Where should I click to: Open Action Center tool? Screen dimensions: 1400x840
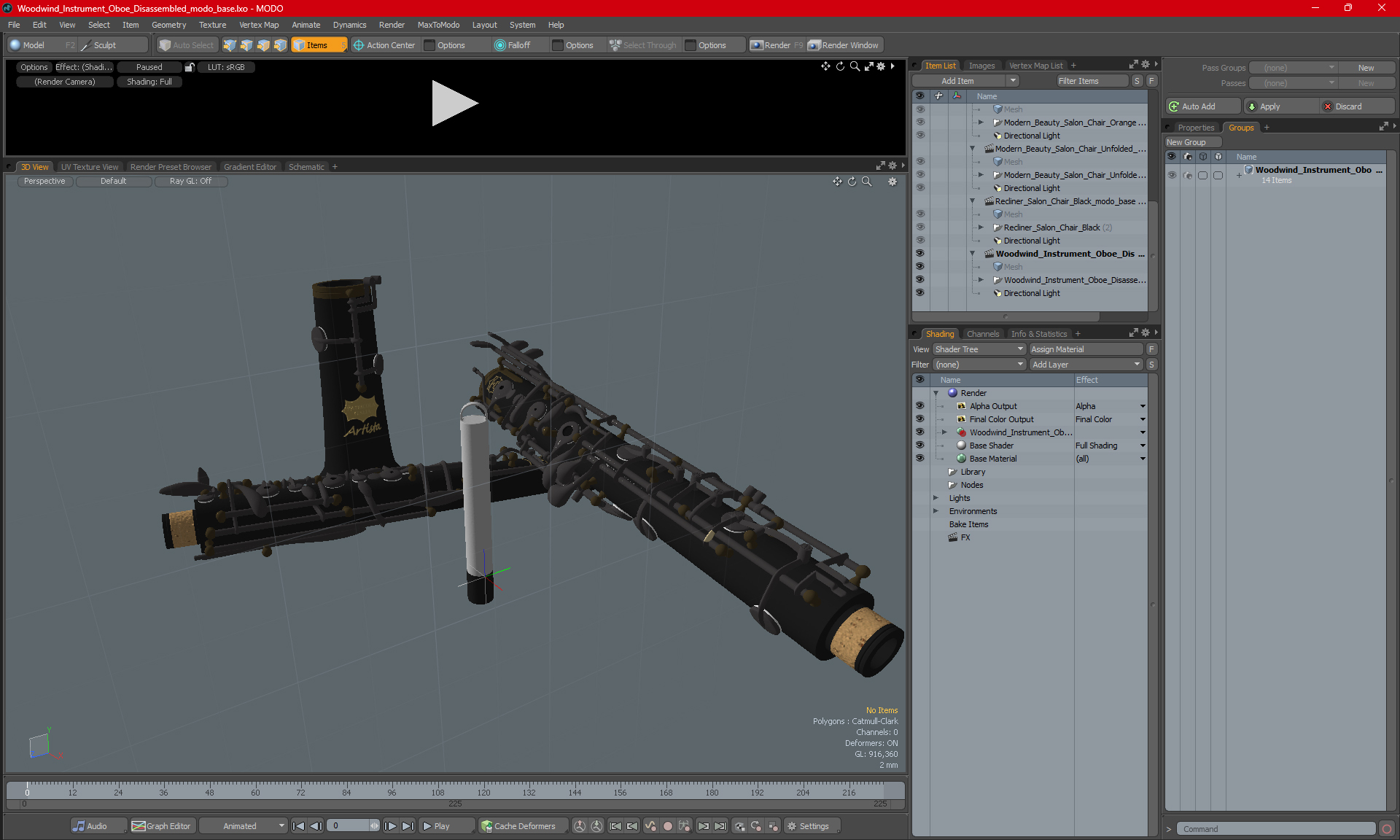(384, 45)
